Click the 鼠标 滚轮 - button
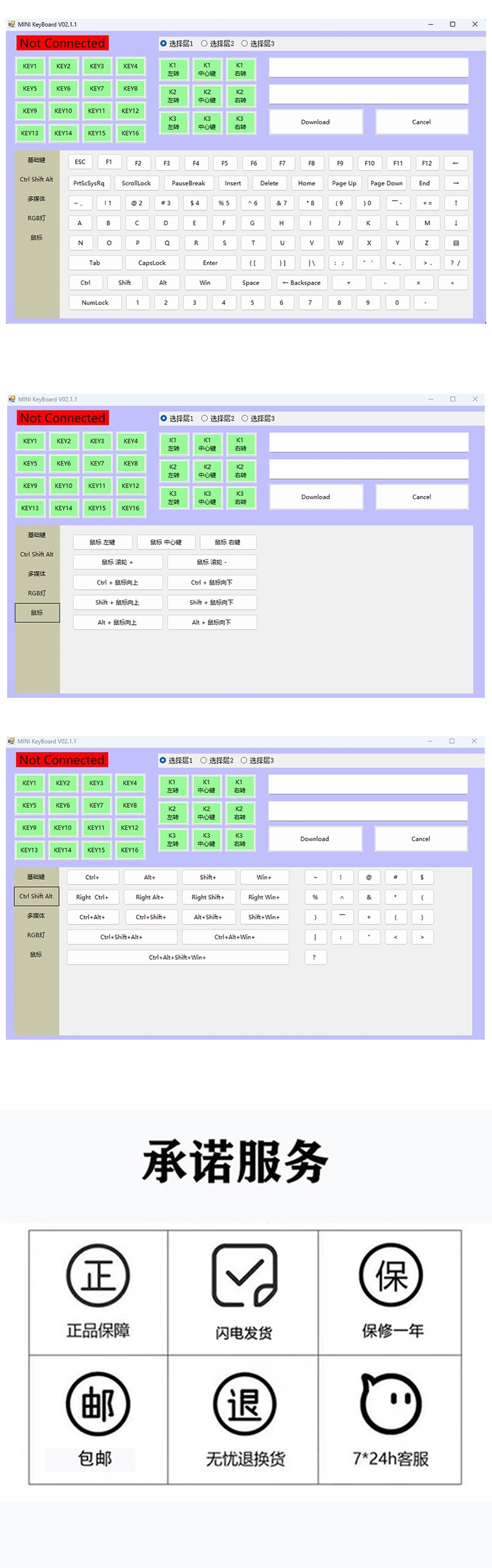The width and height of the screenshot is (492, 1568). [x=212, y=562]
